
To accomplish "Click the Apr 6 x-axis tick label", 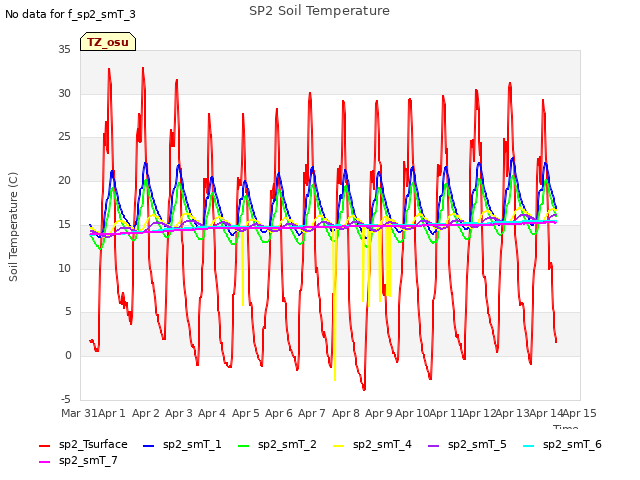I will click(x=279, y=413).
